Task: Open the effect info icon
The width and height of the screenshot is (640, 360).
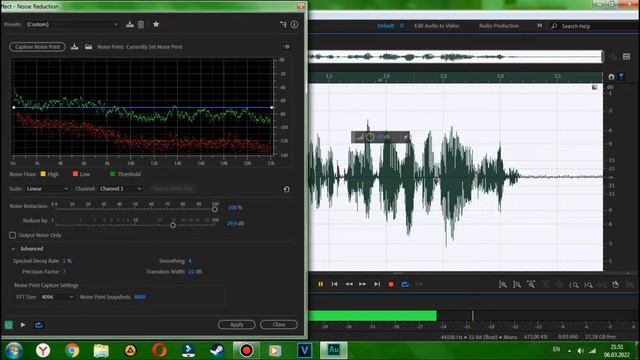Action: tap(294, 24)
